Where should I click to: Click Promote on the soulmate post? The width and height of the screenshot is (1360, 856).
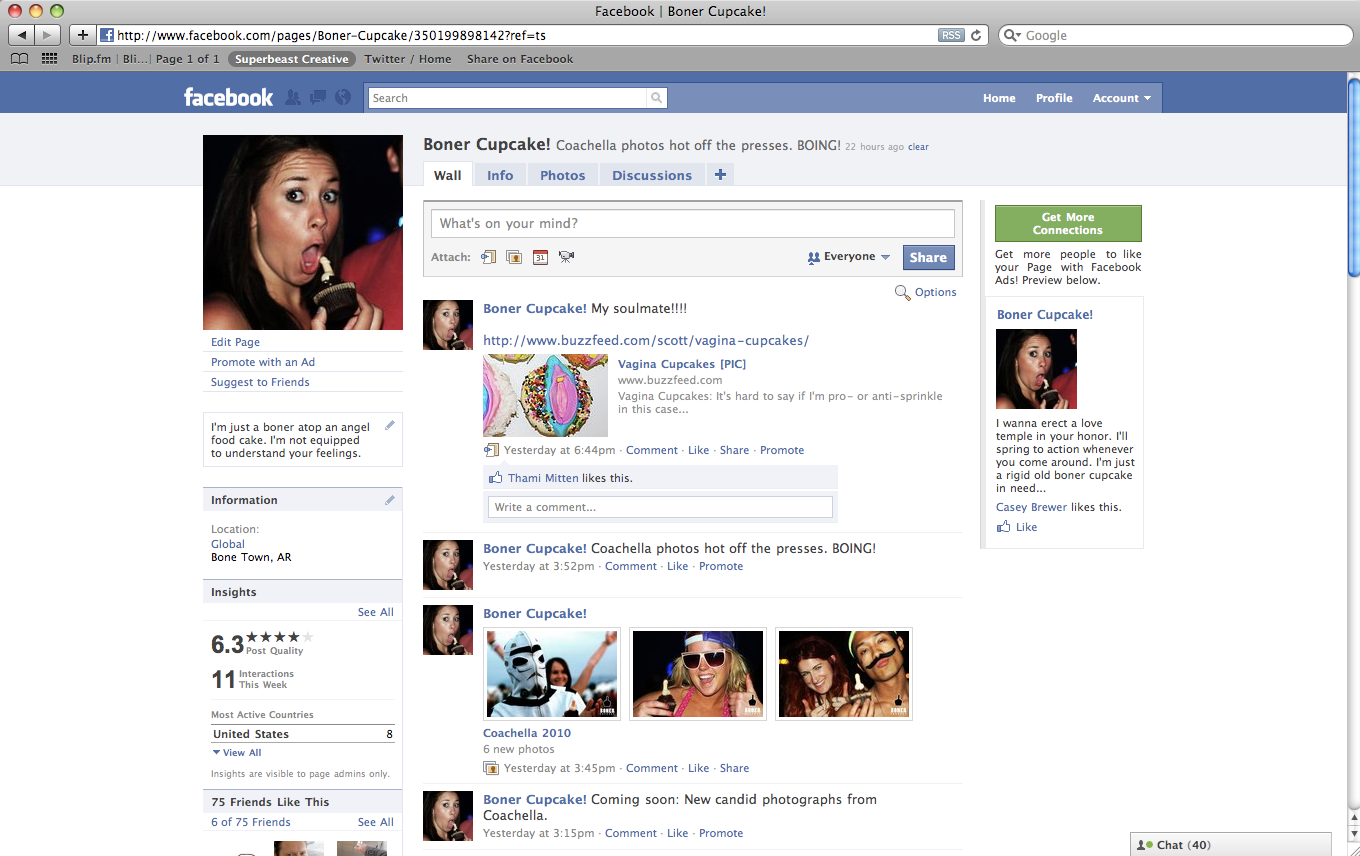point(782,450)
